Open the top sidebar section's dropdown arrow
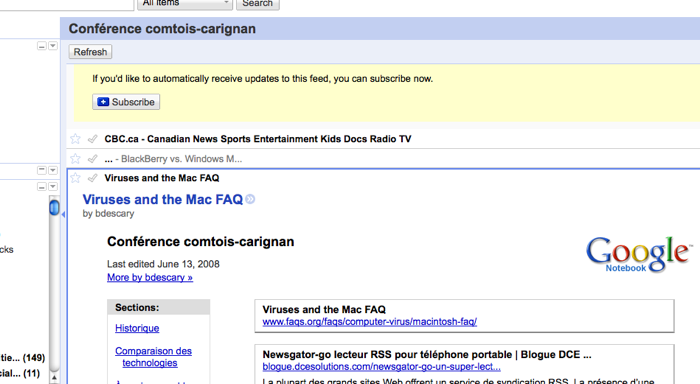Viewport: 700px width, 384px height. [53, 46]
